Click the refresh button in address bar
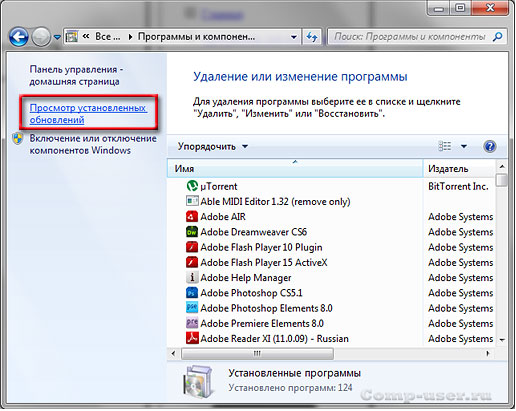This screenshot has width=516, height=411. [x=312, y=37]
